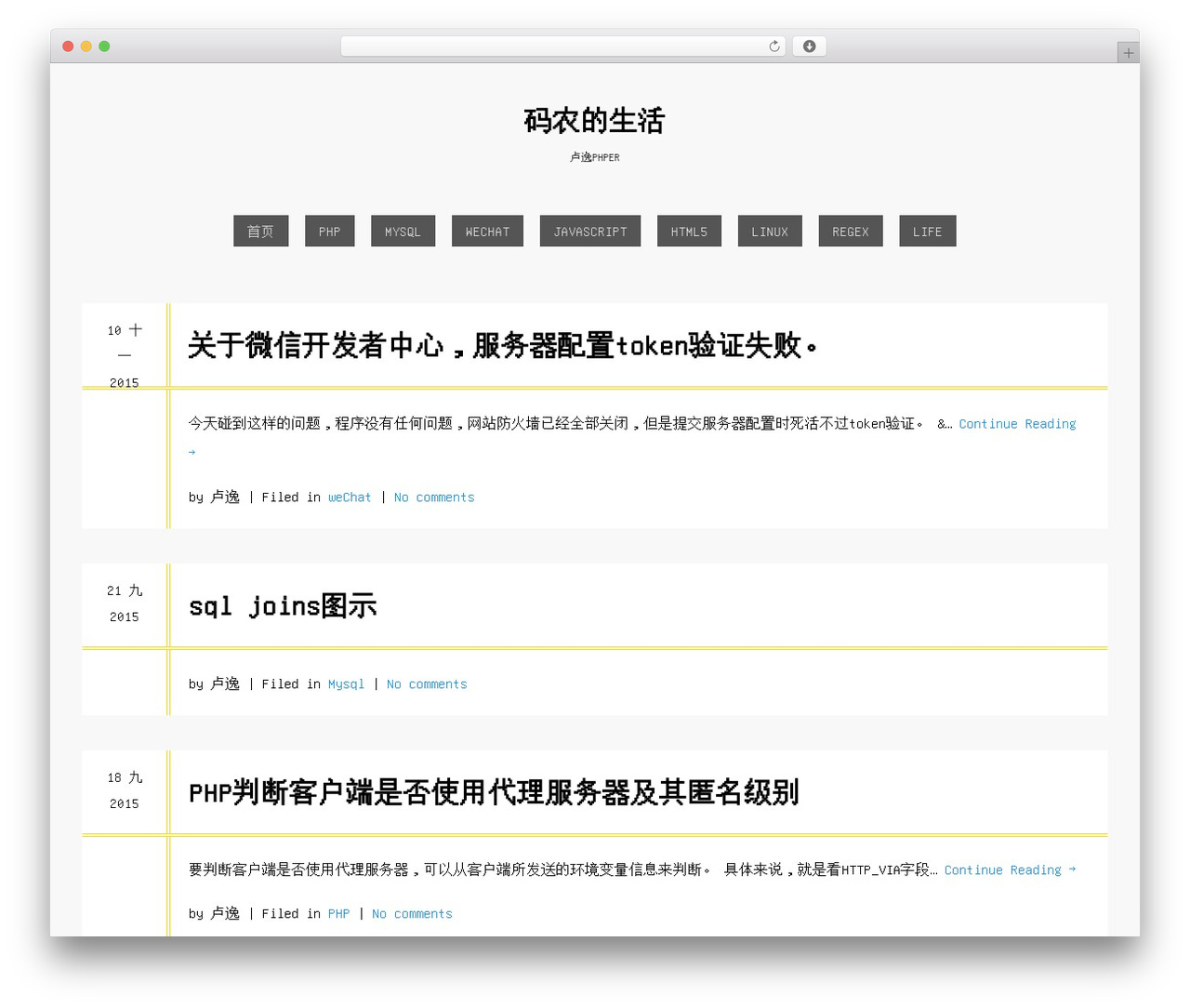Open the weChat category link
1190x1008 pixels.
pyautogui.click(x=350, y=497)
